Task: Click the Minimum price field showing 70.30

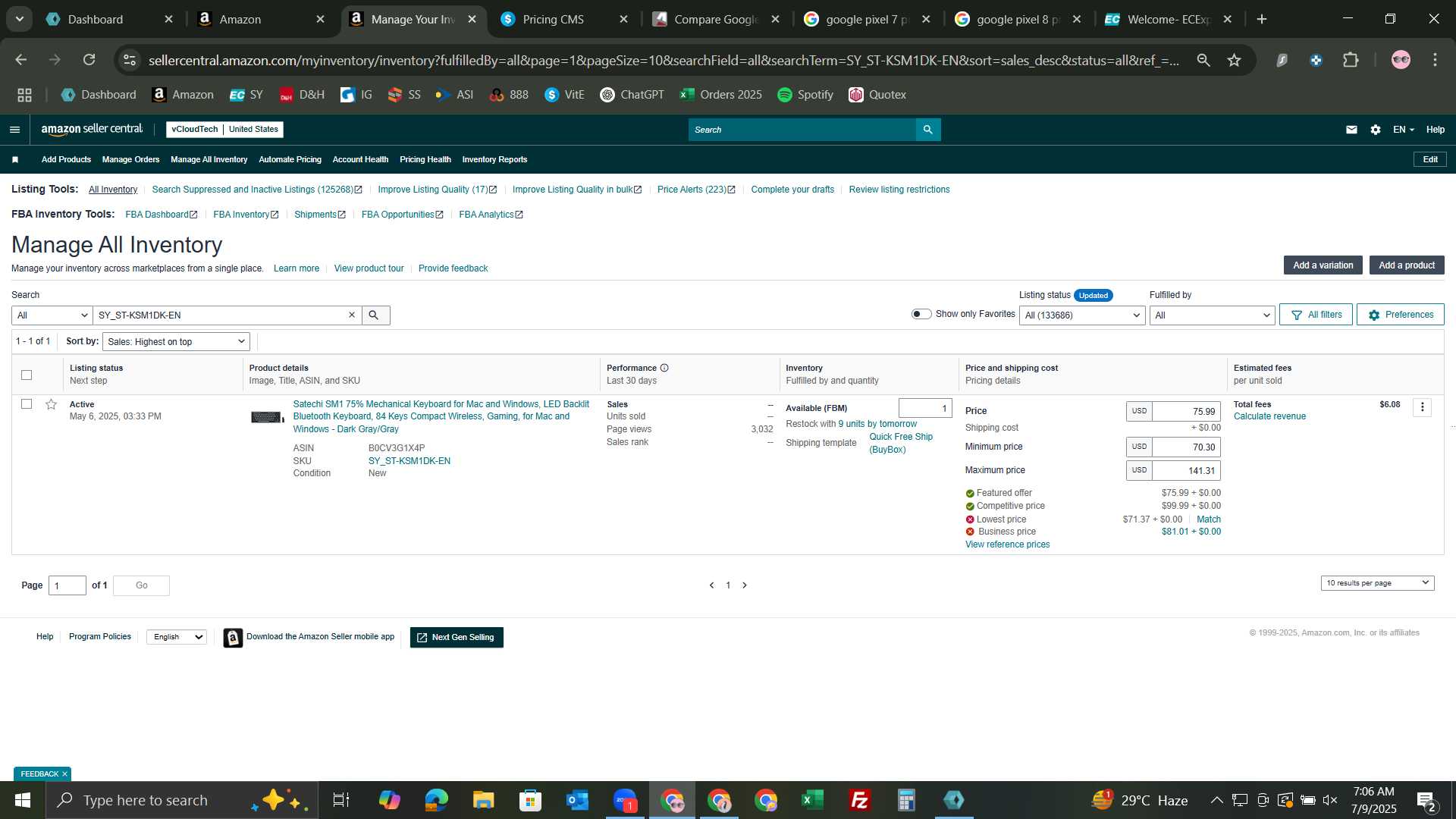Action: click(x=1186, y=447)
